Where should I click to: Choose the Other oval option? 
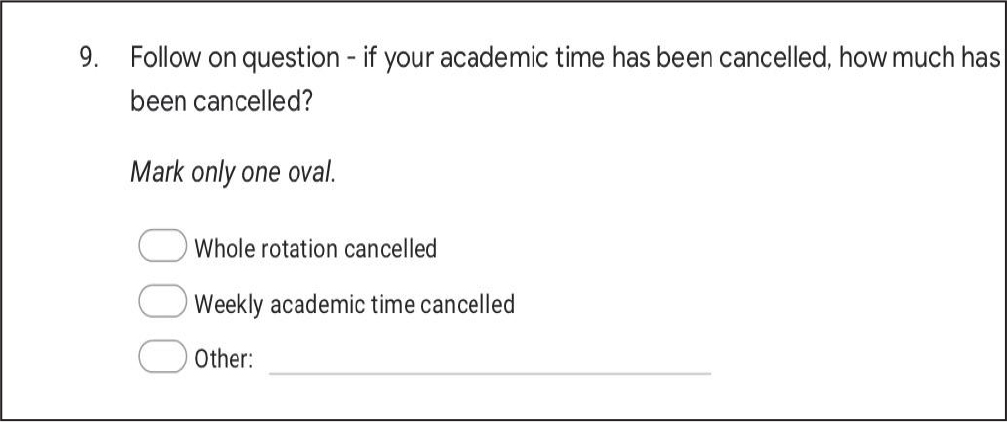click(x=162, y=359)
